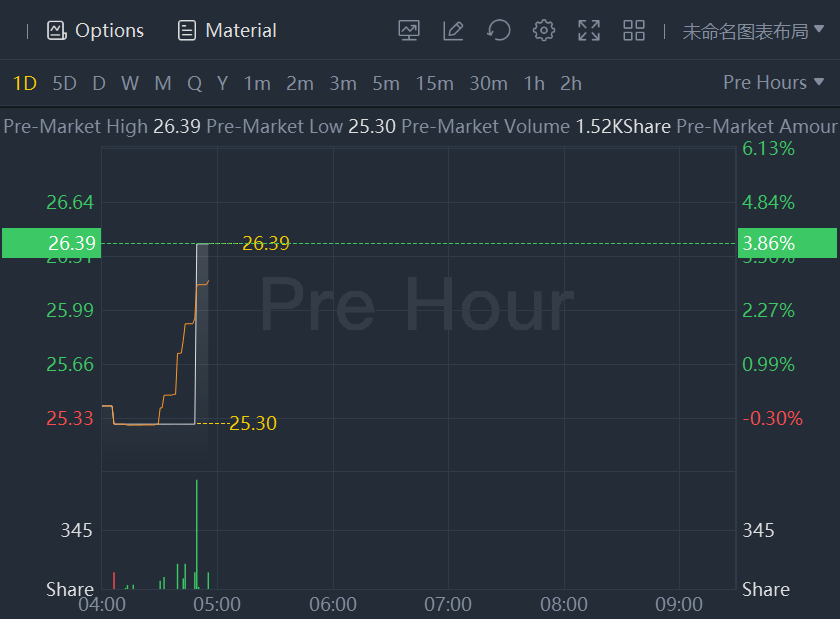Click the Material document icon
Viewport: 840px width, 619px height.
[187, 31]
